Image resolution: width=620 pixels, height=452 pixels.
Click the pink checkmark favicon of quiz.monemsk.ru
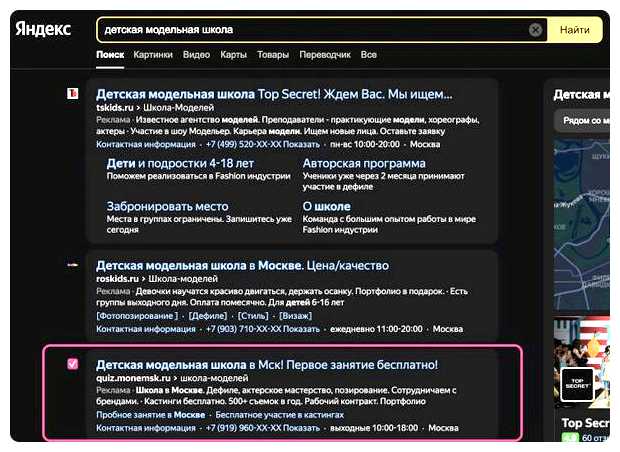click(x=72, y=364)
